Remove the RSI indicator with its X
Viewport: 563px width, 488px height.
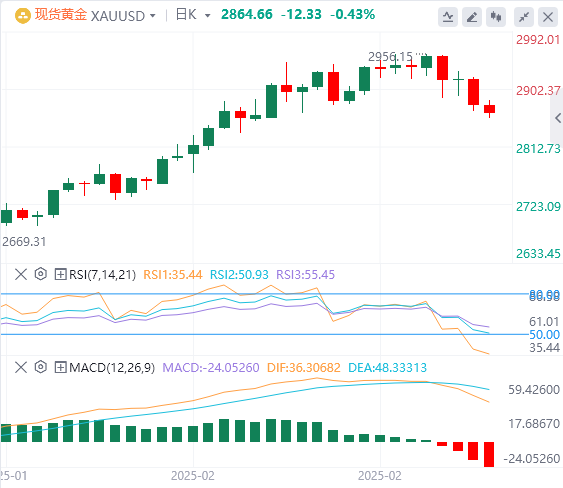point(21,275)
